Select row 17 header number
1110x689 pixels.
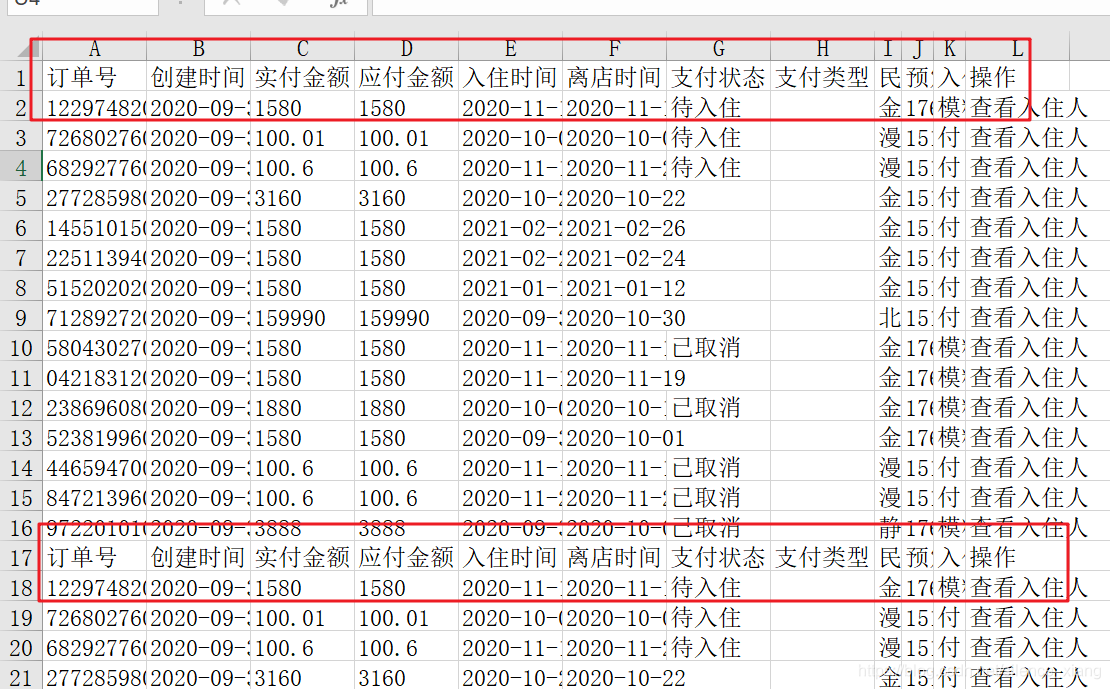click(22, 558)
